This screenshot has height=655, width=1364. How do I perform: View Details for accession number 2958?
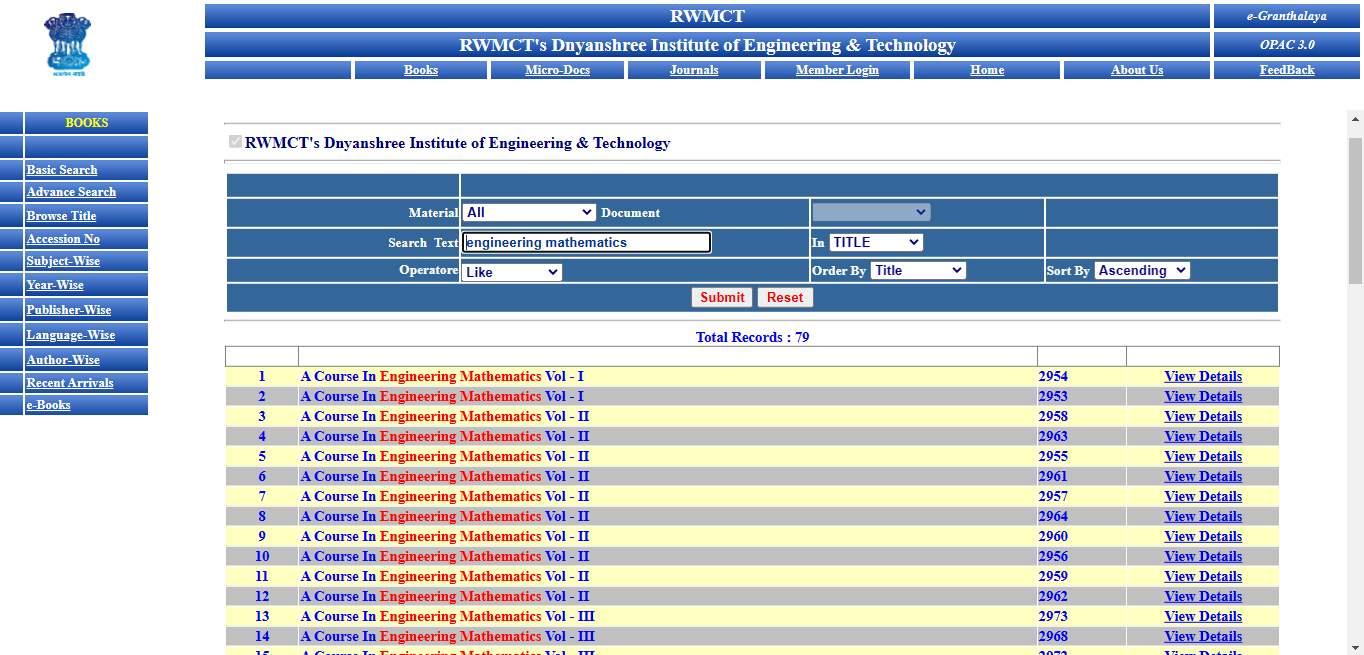tap(1203, 417)
